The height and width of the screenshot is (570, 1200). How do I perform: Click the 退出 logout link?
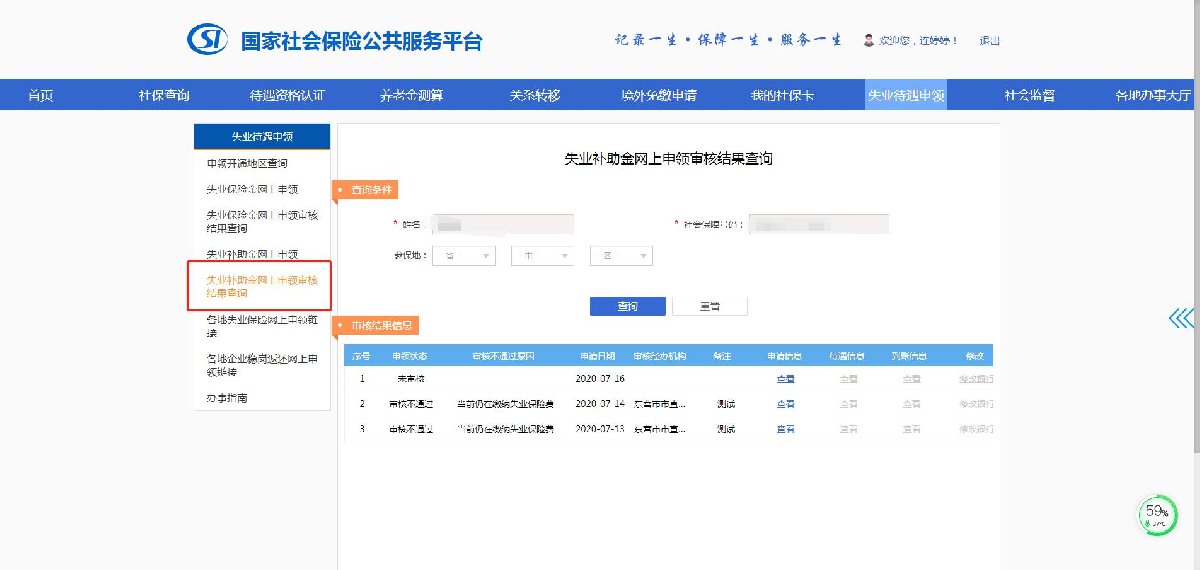pos(989,41)
